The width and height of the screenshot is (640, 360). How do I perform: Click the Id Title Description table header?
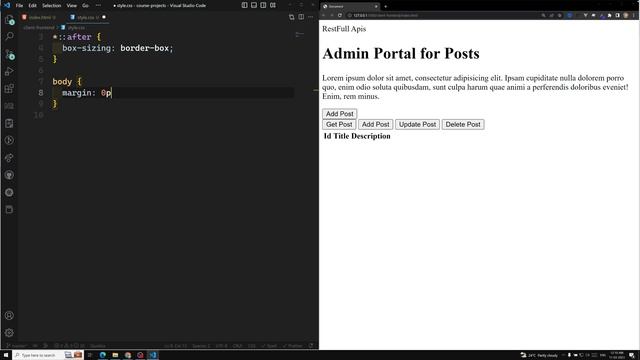click(357, 136)
